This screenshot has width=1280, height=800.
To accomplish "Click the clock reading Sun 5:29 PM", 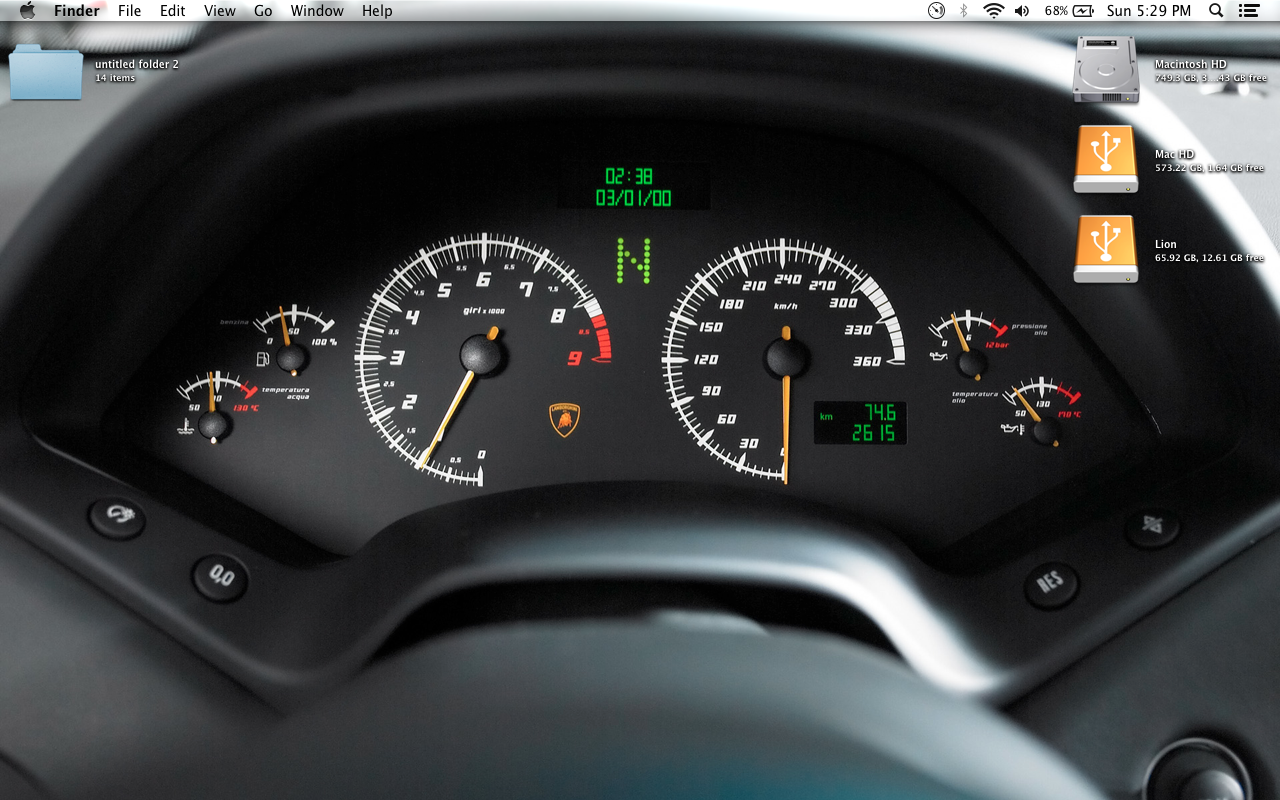I will 1149,11.
